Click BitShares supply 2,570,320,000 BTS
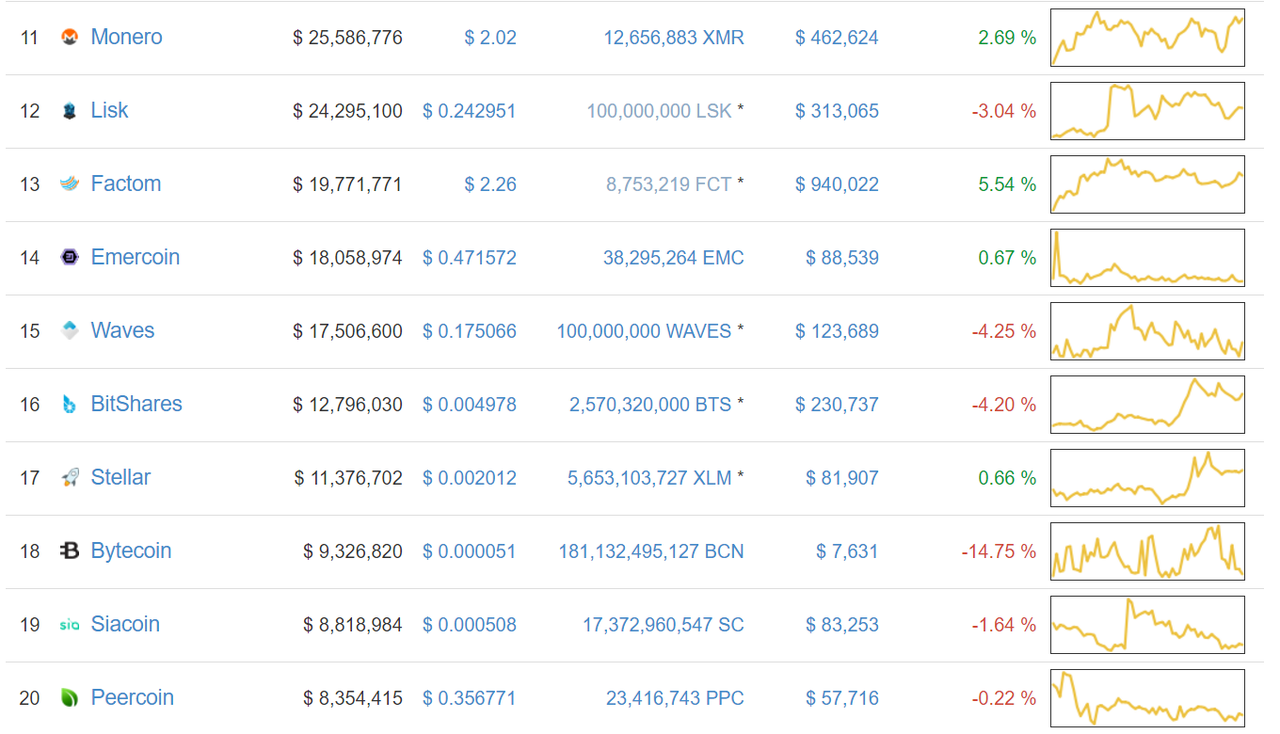This screenshot has height=734, width=1280. tap(651, 405)
